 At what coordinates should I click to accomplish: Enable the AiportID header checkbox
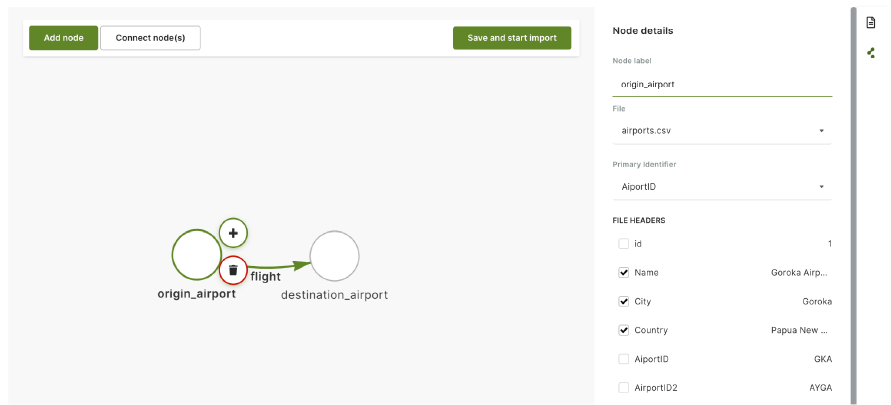coord(624,359)
